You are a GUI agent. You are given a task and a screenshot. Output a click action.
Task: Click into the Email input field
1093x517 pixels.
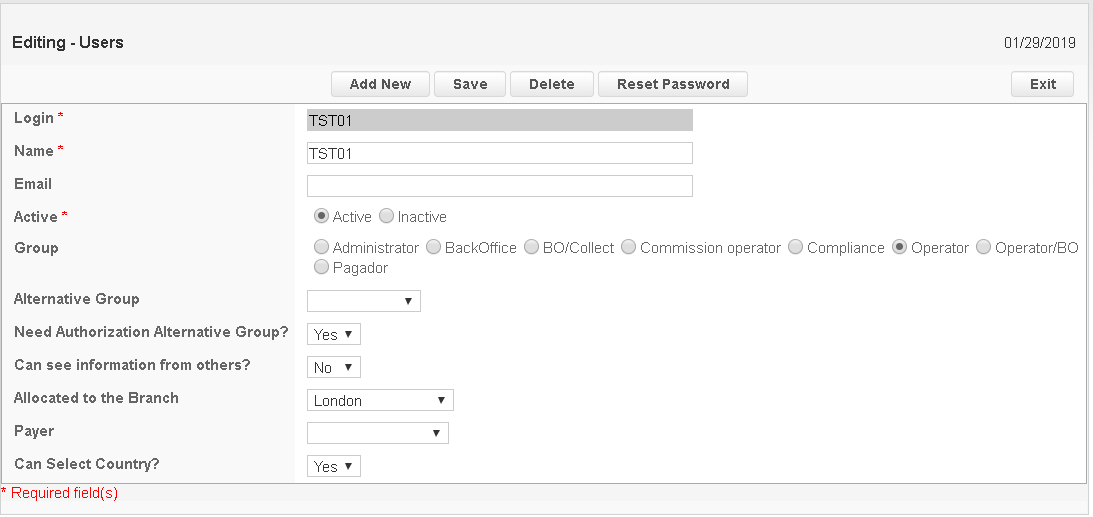pos(499,186)
